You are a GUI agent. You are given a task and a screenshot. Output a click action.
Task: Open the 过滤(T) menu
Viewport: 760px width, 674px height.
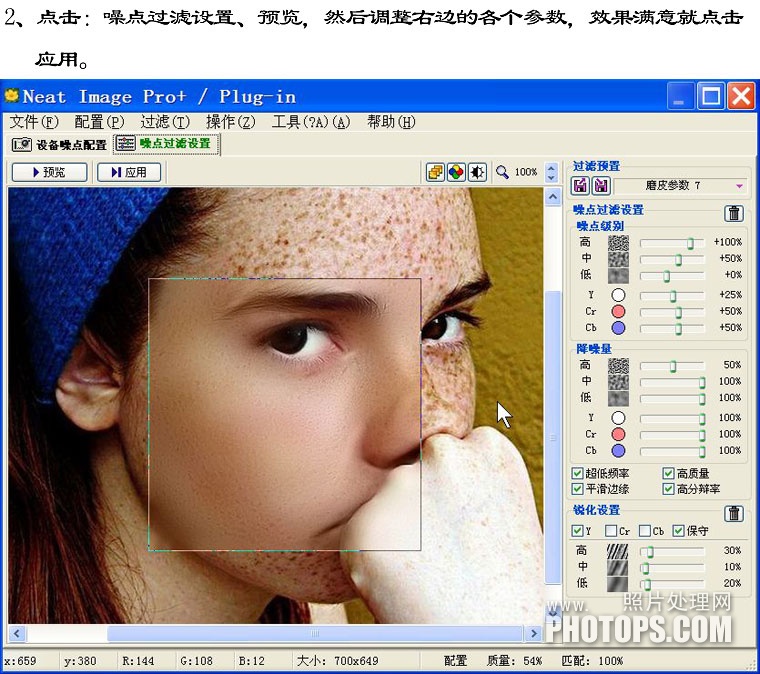point(165,122)
